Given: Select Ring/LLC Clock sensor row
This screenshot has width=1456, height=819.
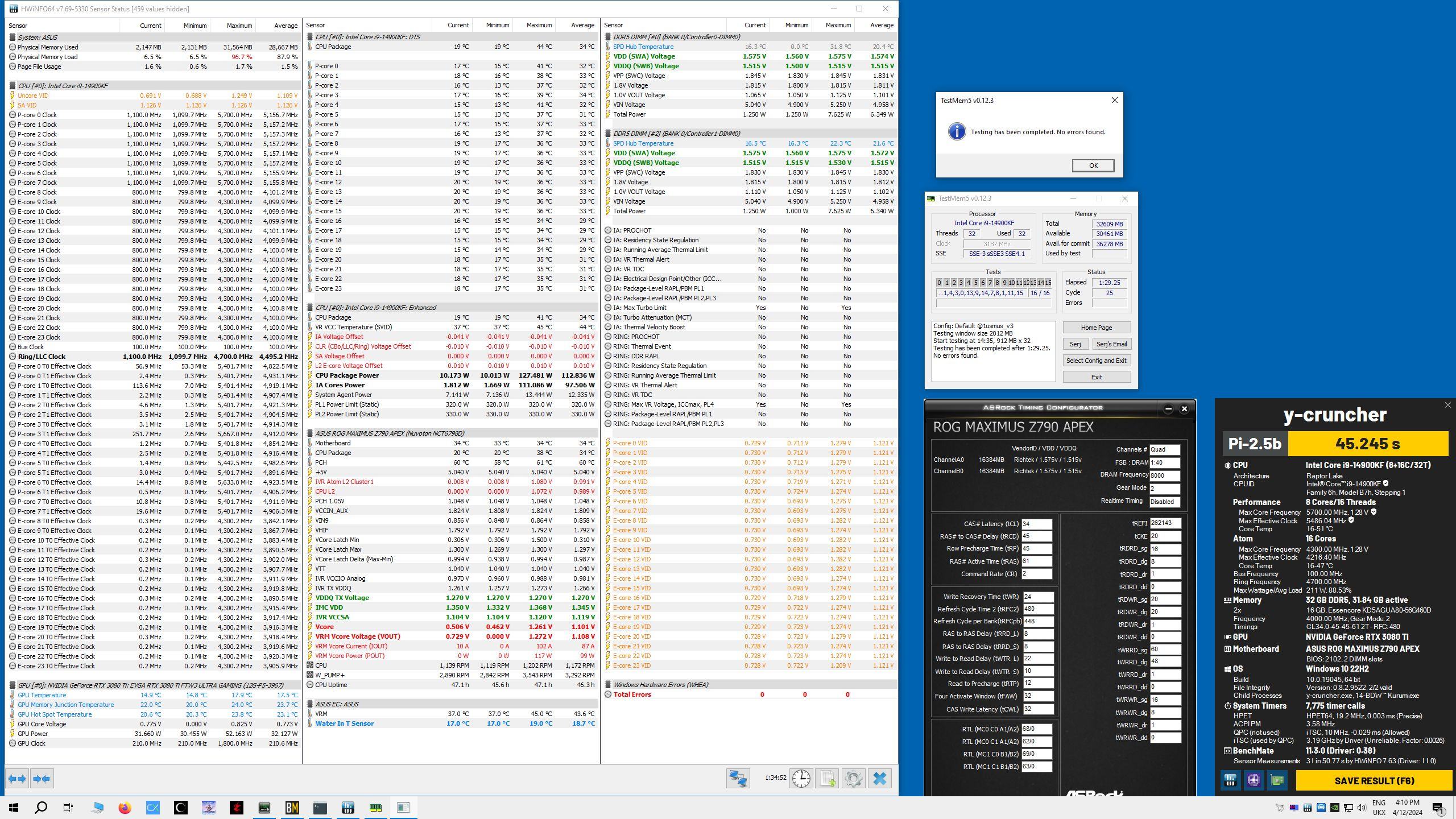Looking at the screenshot, I should [154, 357].
